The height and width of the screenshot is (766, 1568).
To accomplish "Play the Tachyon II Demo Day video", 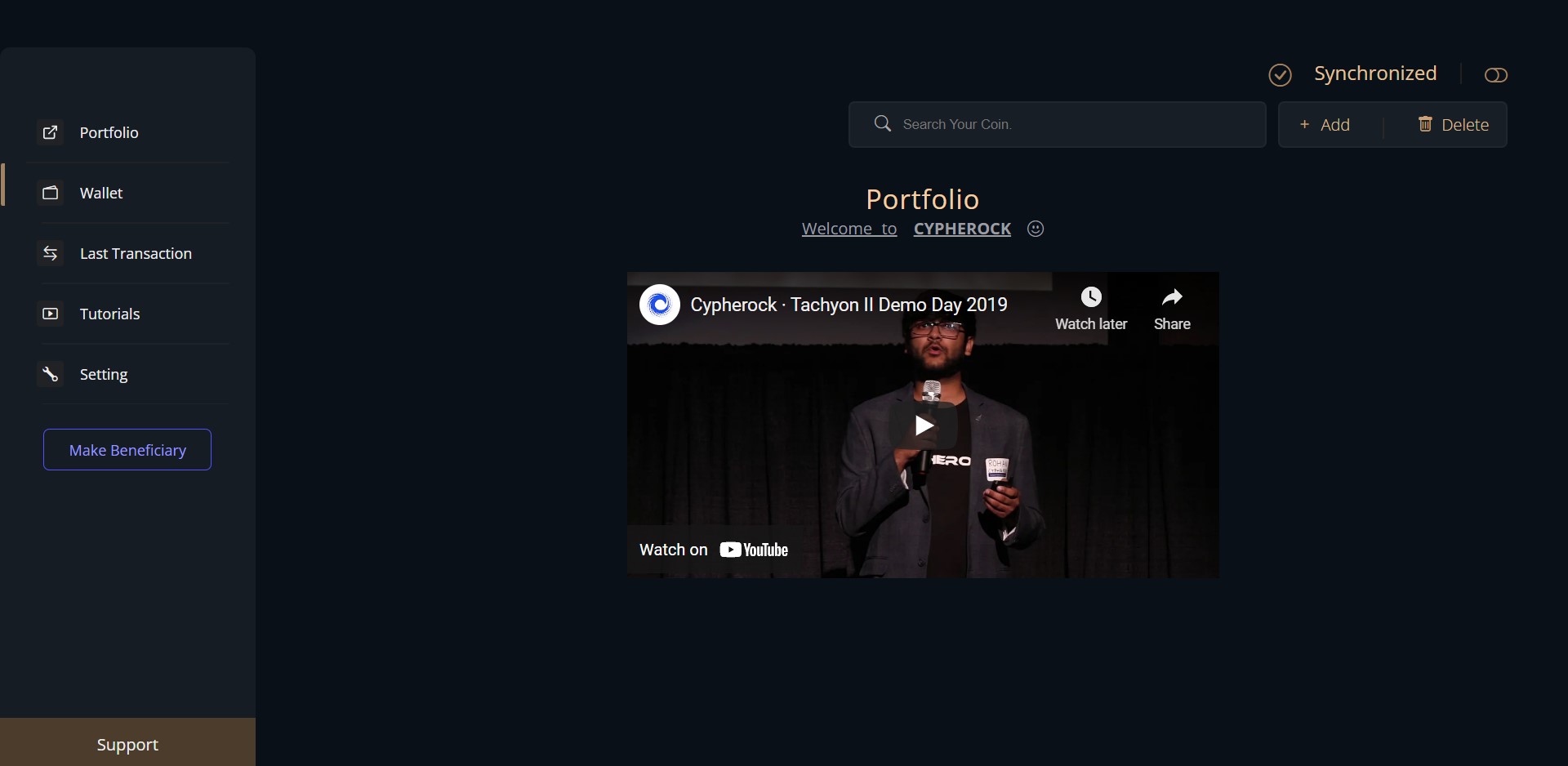I will pos(923,425).
